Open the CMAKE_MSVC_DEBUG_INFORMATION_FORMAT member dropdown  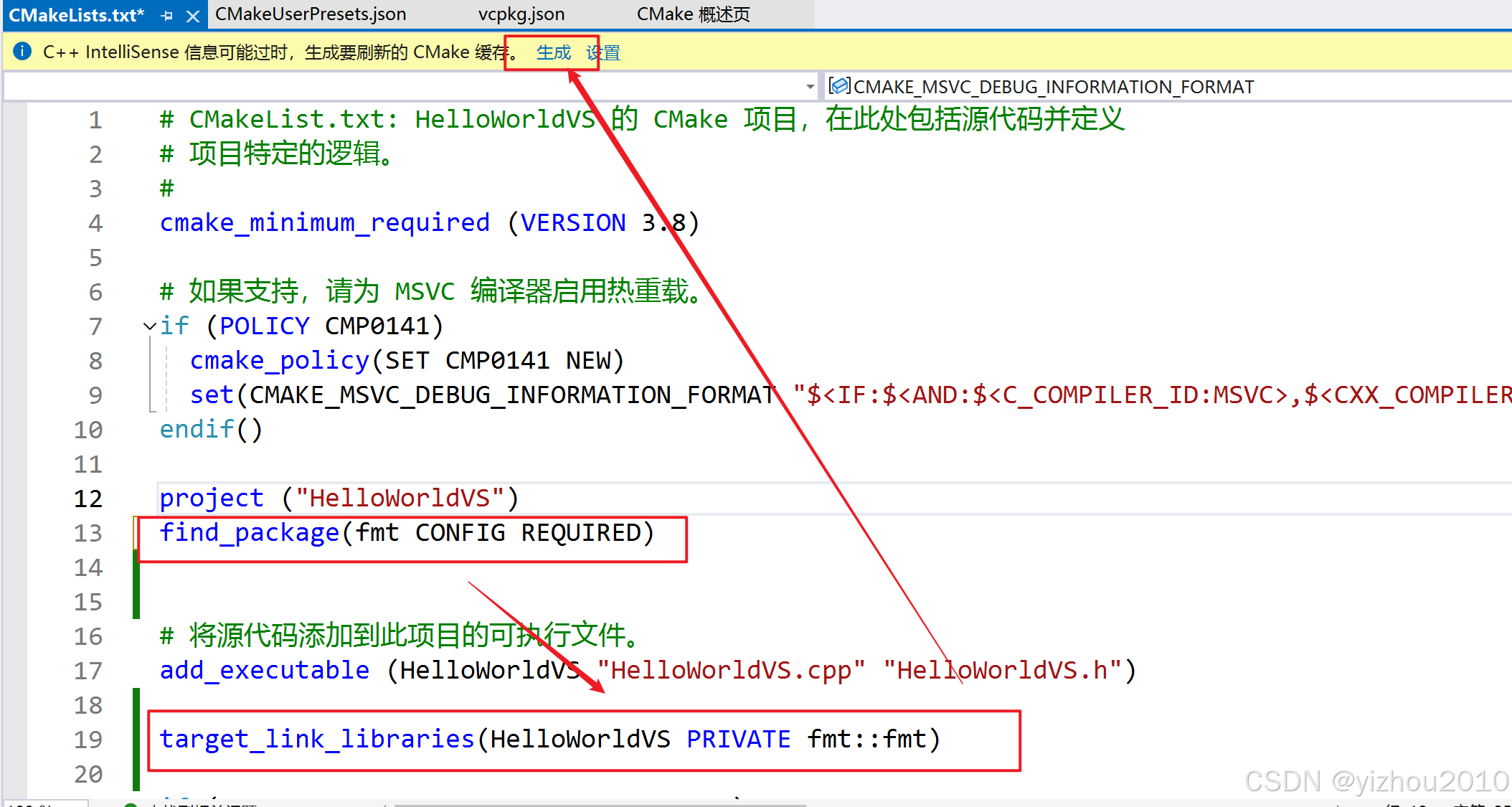click(x=1168, y=87)
